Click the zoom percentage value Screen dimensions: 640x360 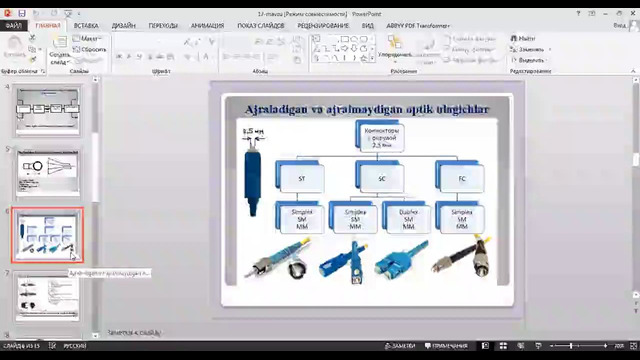coord(619,346)
